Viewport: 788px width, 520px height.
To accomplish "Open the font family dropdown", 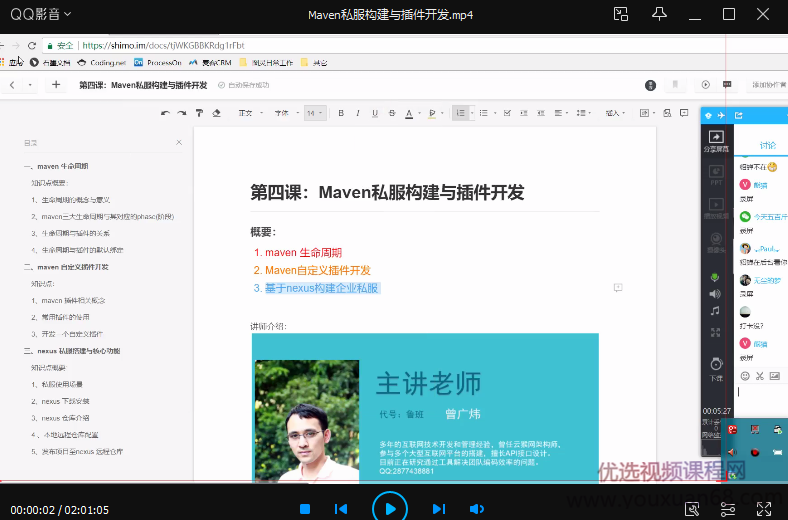I will (286, 113).
